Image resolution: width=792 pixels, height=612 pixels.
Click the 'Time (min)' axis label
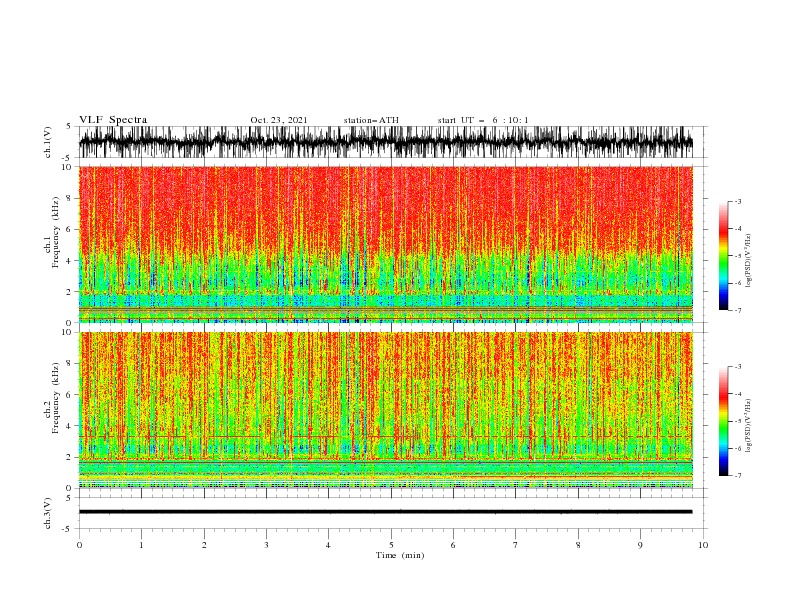coord(400,555)
